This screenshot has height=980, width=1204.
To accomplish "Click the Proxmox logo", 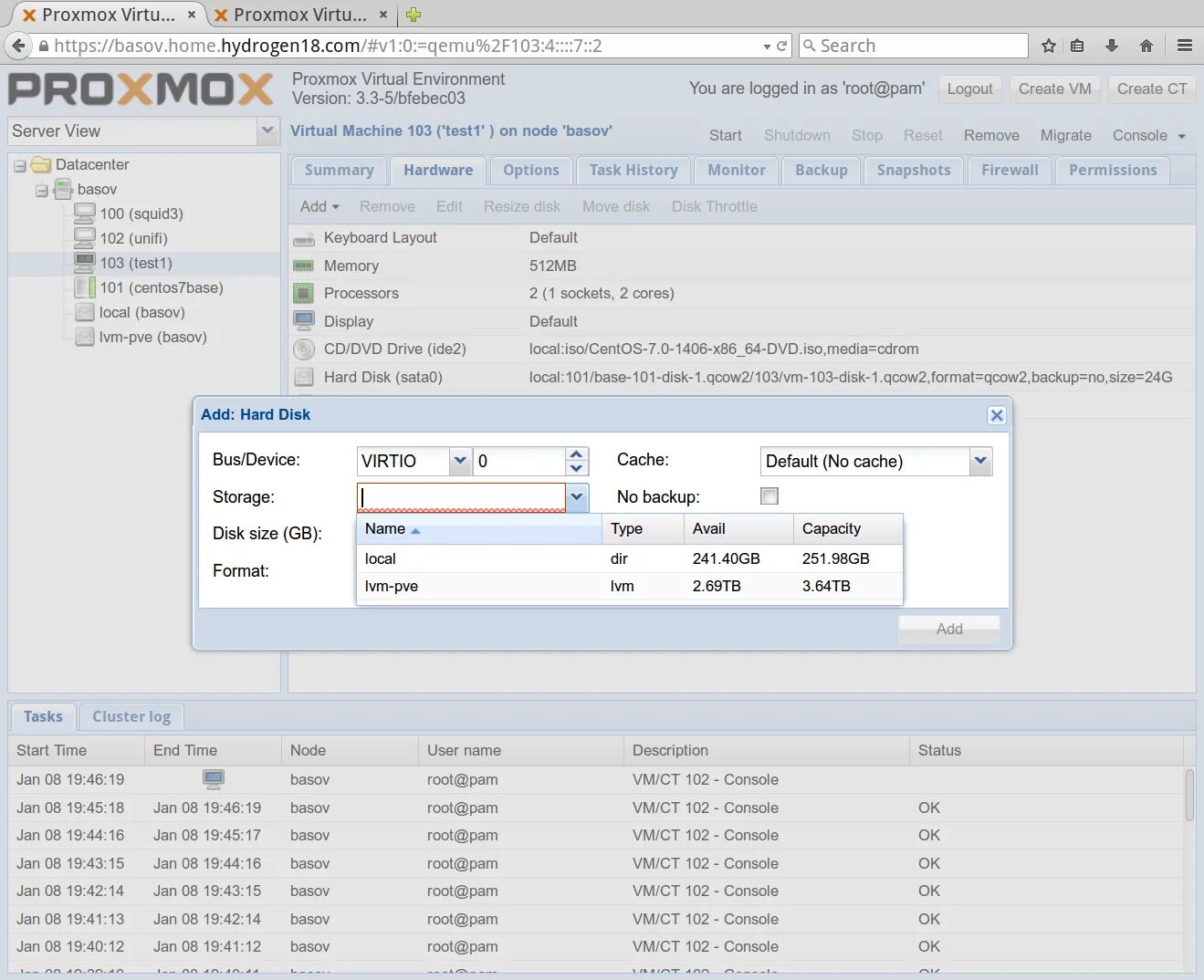I will point(141,89).
